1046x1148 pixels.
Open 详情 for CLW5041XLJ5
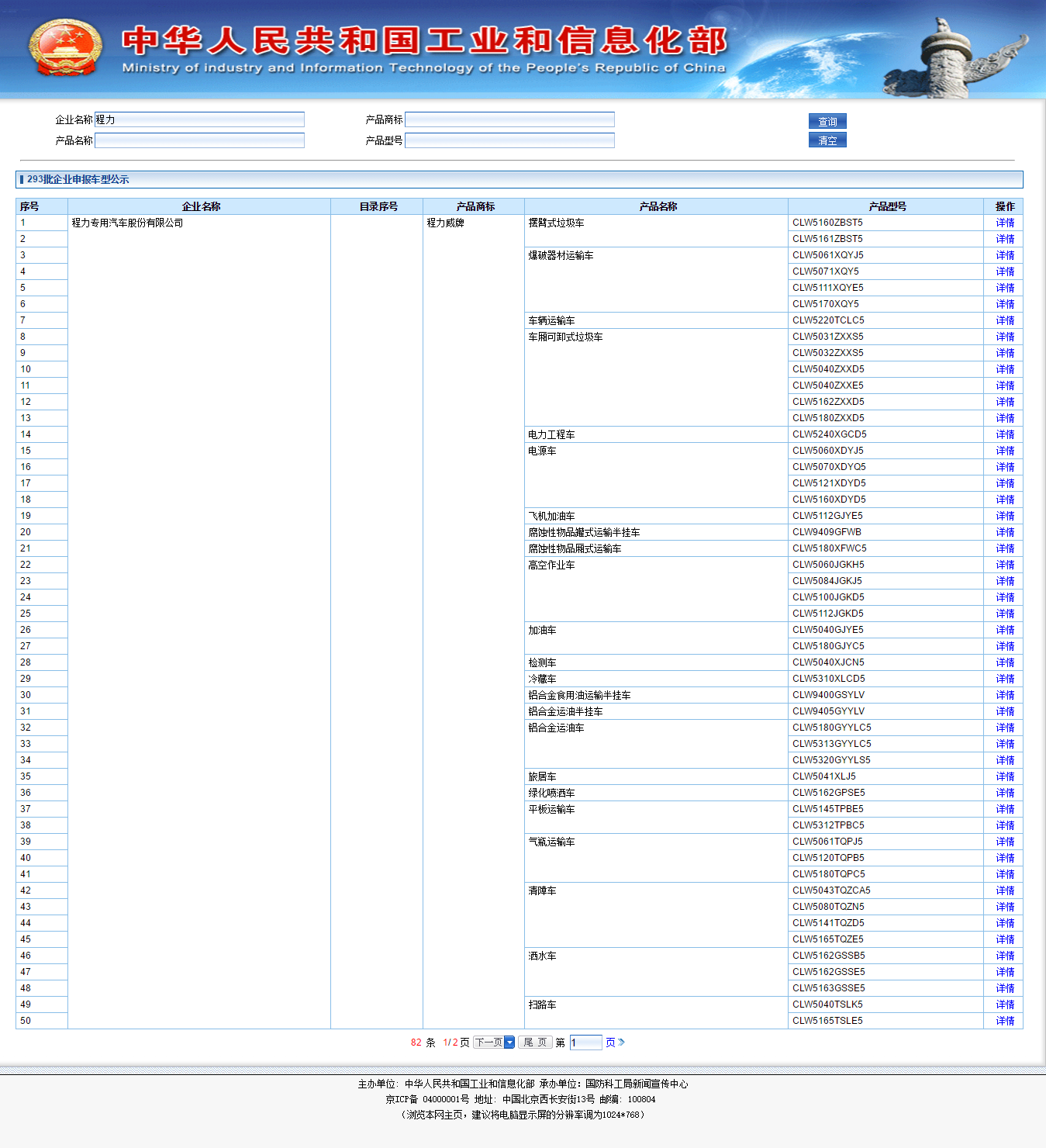[1005, 776]
